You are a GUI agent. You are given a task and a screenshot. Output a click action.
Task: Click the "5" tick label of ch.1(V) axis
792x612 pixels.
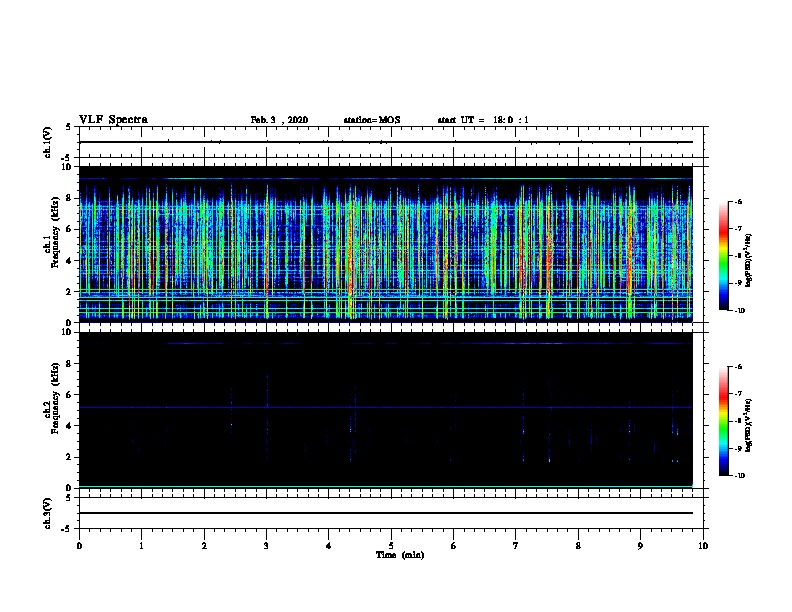[x=70, y=127]
